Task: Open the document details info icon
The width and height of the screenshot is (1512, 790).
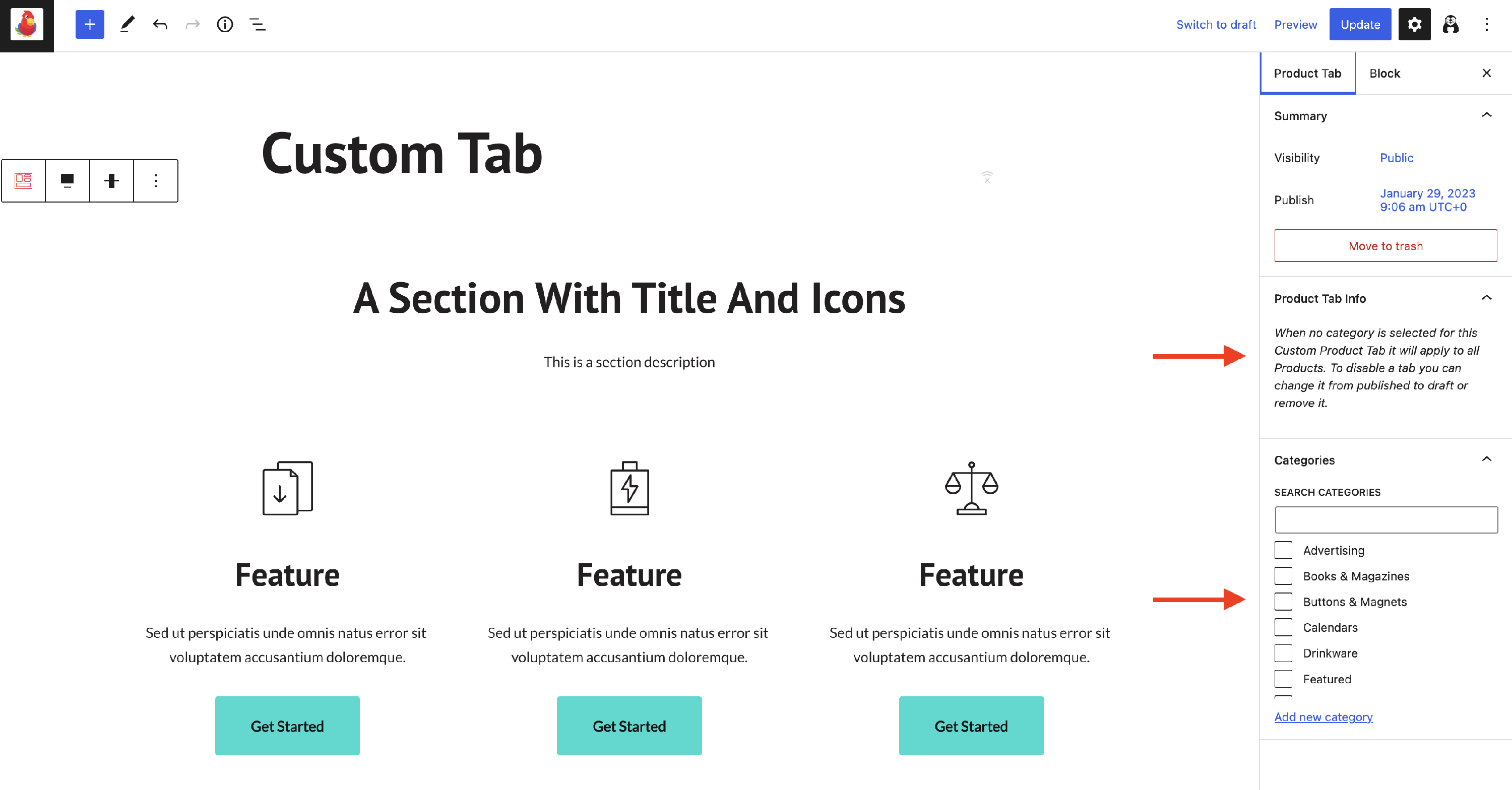Action: tap(225, 25)
